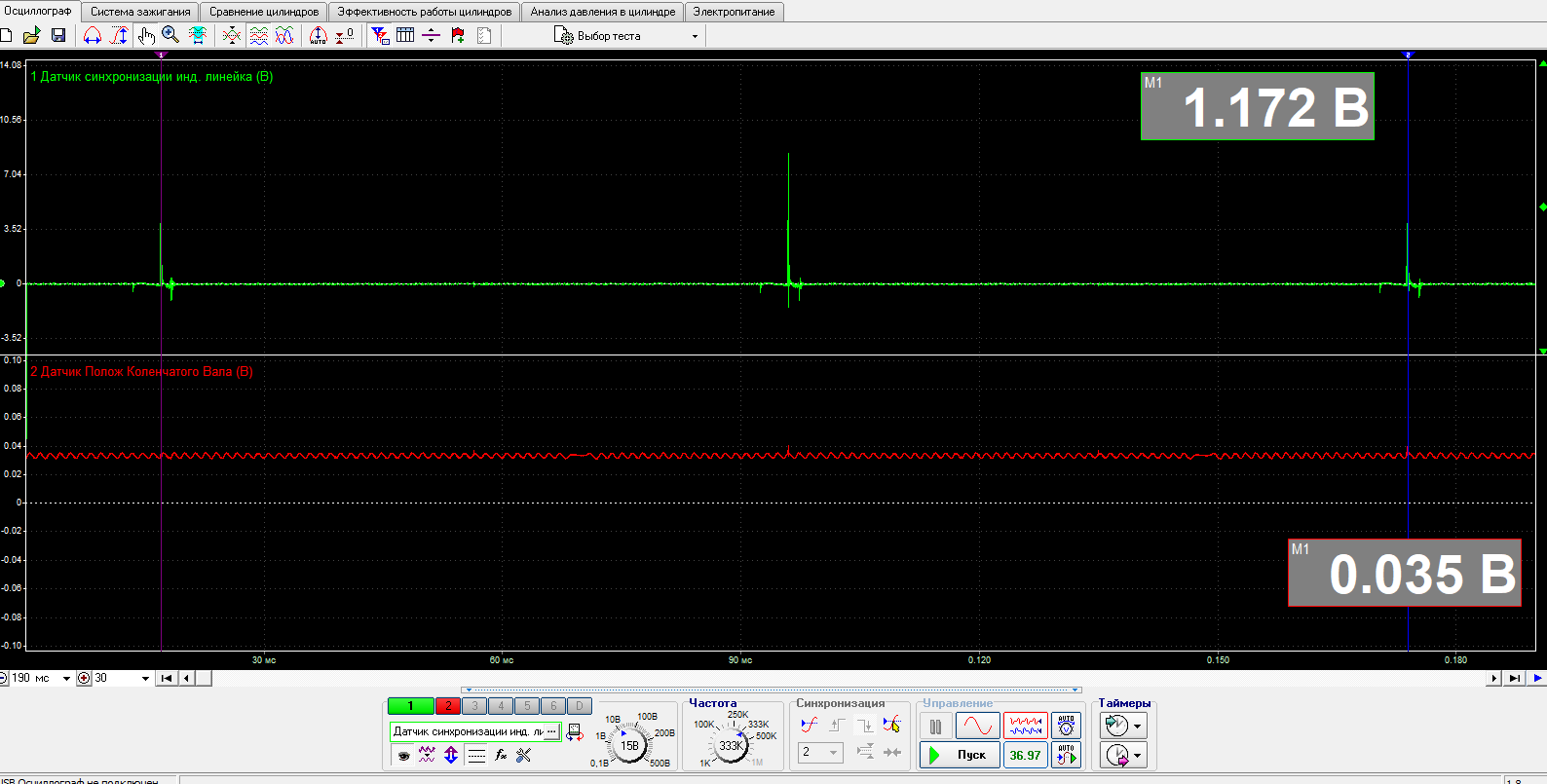Screen dimensions: 1547x784
Task: Open the checklist report icon
Action: [x=484, y=36]
